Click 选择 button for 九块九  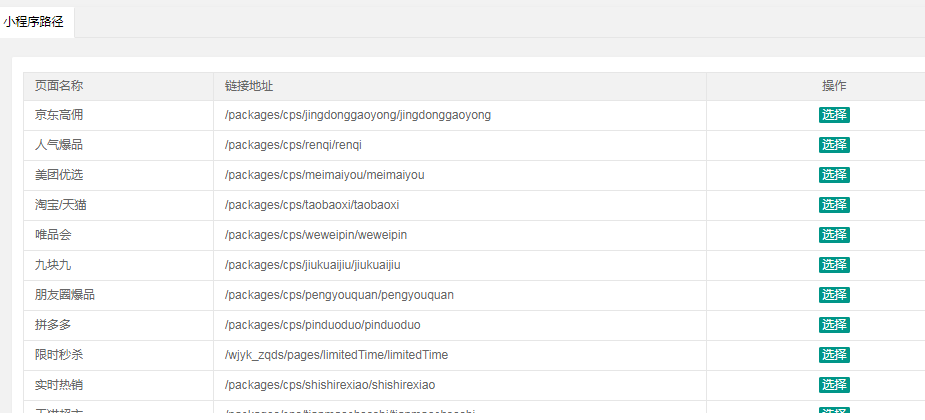click(x=834, y=265)
